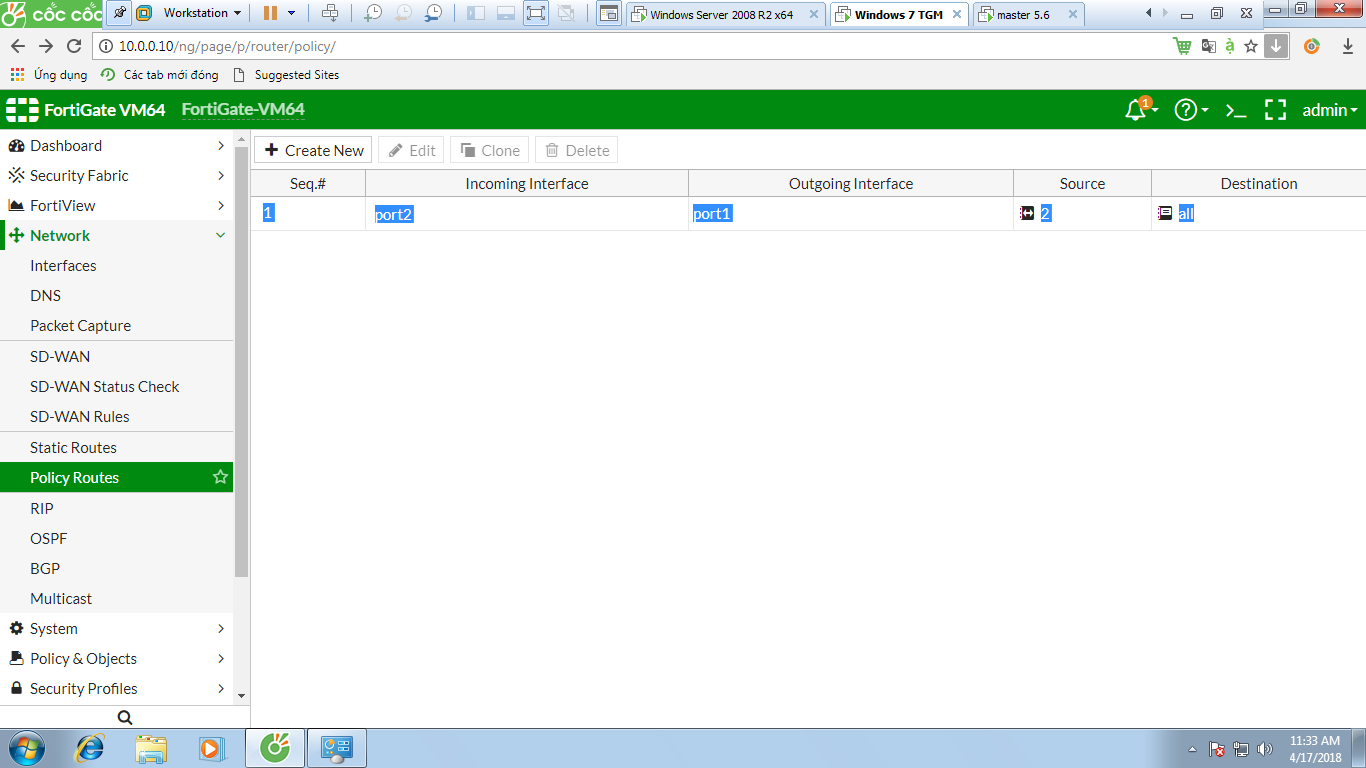Click the fullscreen toggle icon
Screen dimensions: 1366x768
[x=1275, y=111]
